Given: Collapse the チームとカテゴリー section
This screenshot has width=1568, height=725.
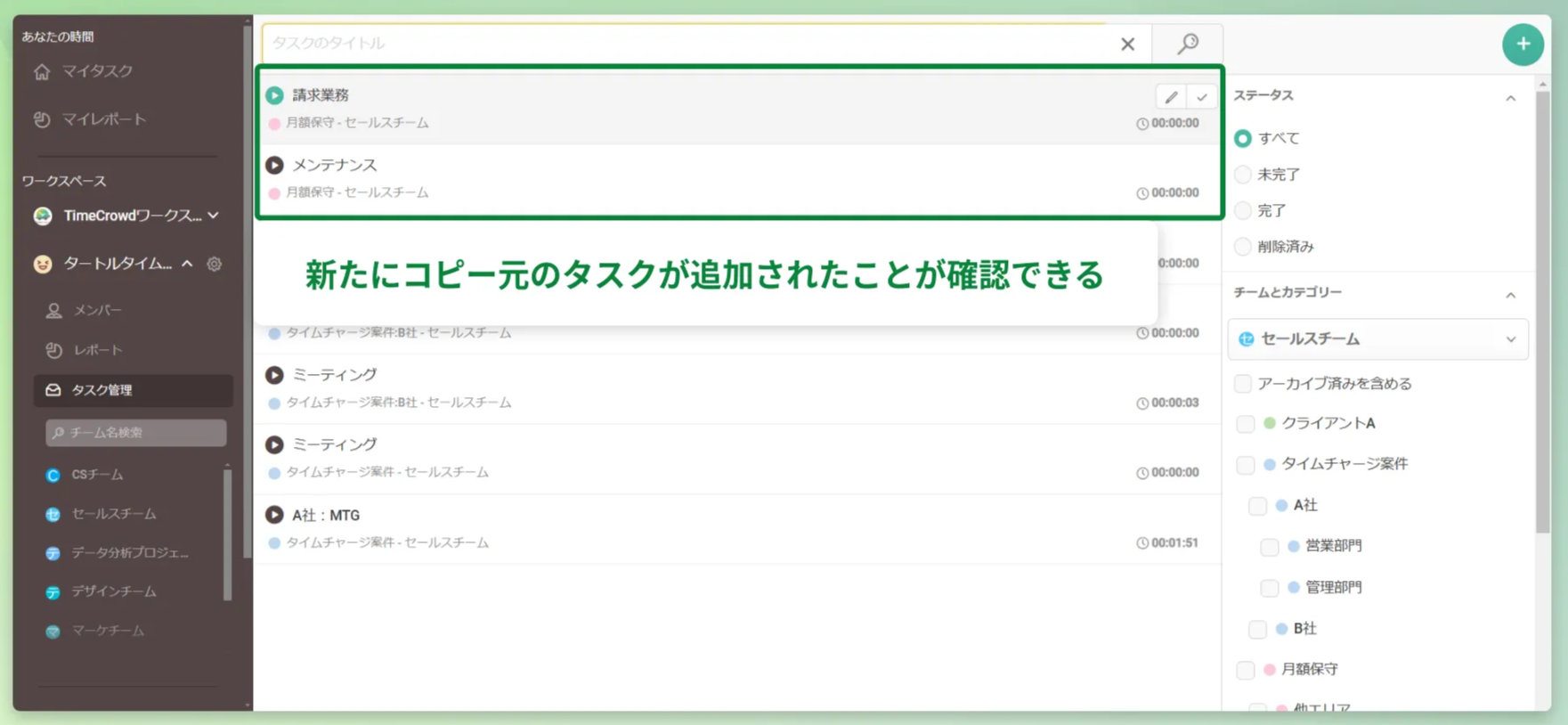Looking at the screenshot, I should 1511,294.
